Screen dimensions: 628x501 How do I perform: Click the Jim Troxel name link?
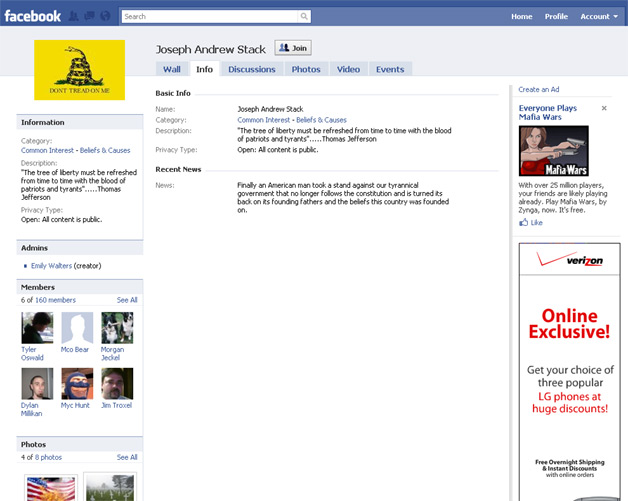click(x=117, y=405)
